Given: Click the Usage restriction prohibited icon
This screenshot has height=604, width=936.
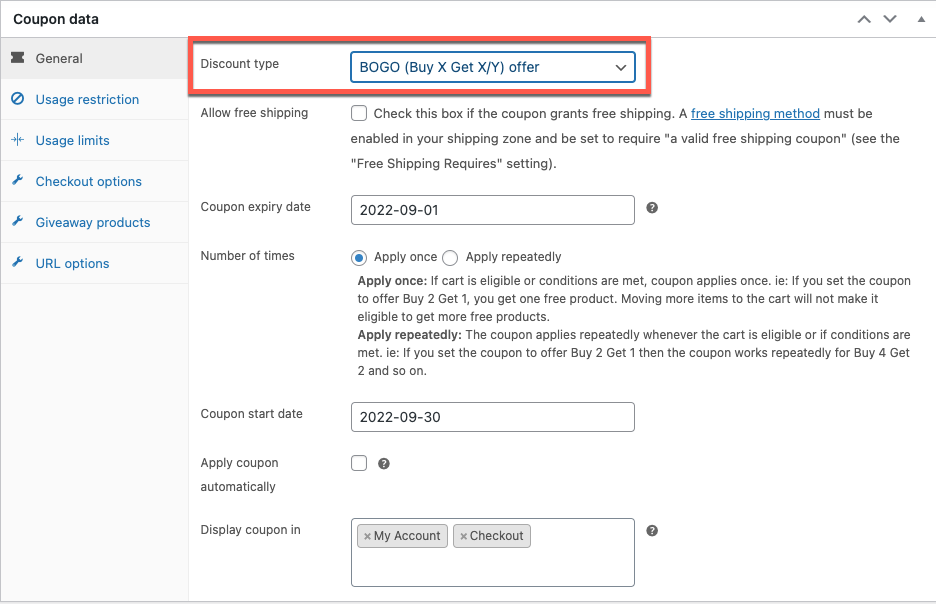Looking at the screenshot, I should (18, 98).
